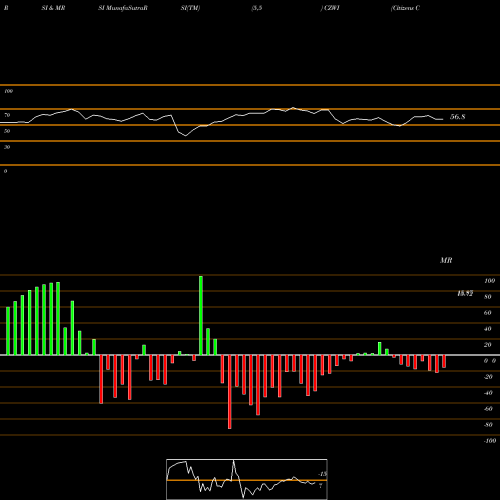Click the MR axis label '60'
This screenshot has height=500, width=500.
[x=488, y=313]
